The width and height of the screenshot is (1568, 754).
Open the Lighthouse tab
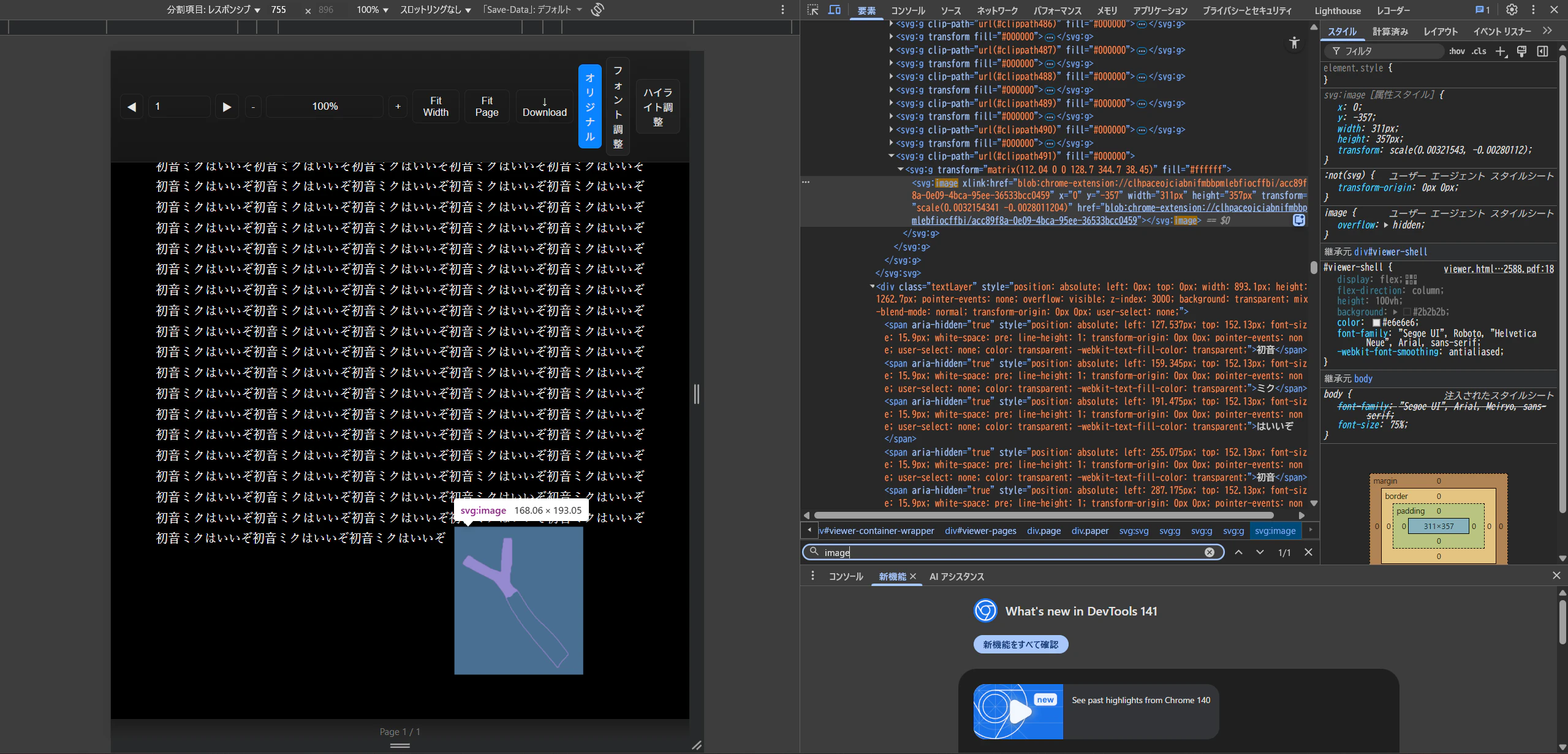(x=1338, y=10)
